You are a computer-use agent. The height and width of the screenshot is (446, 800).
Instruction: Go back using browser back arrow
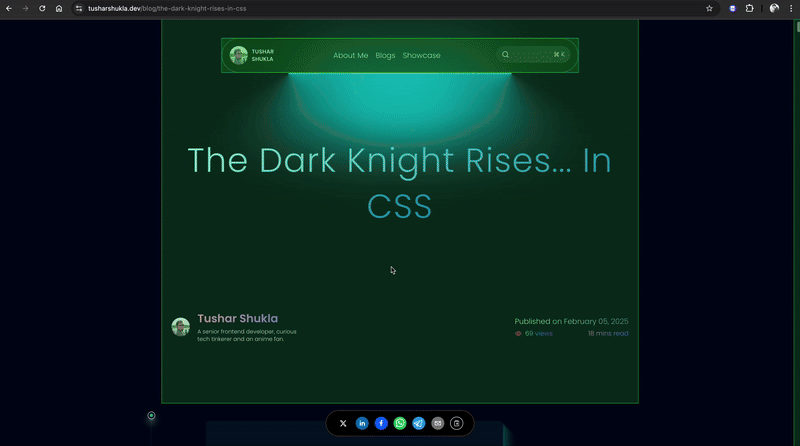pyautogui.click(x=9, y=9)
